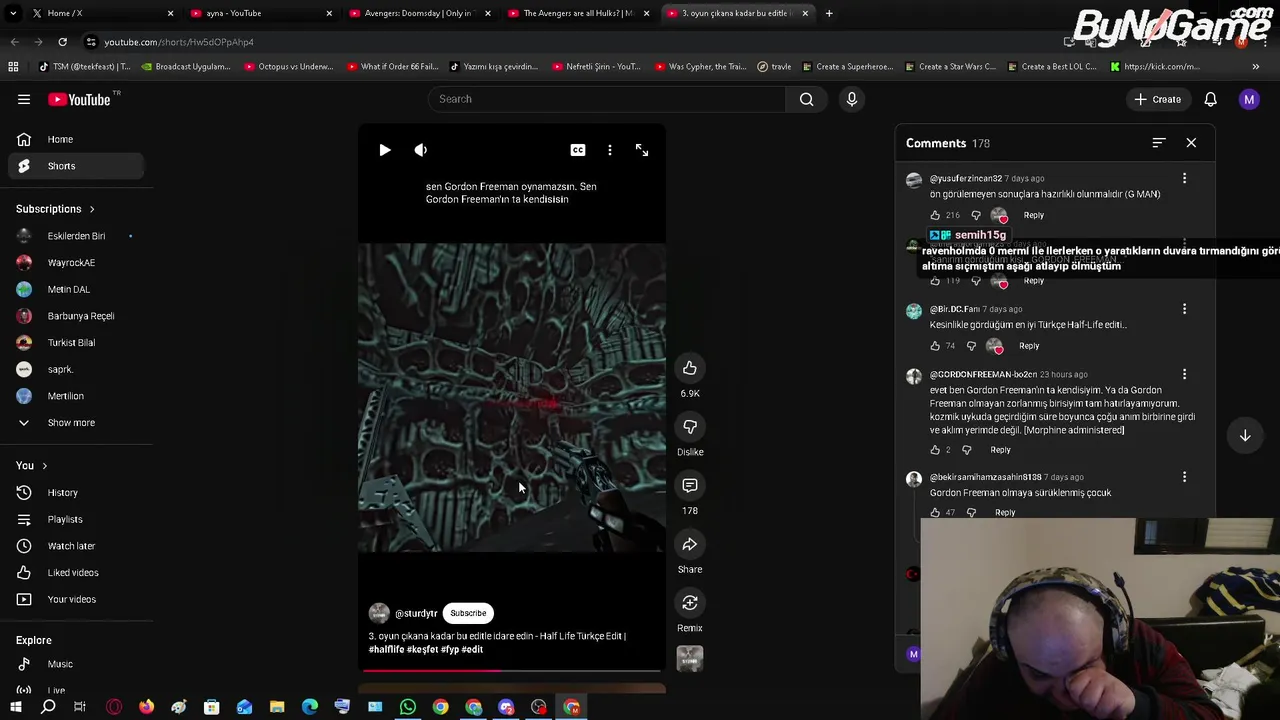Open YouTube notifications bell
This screenshot has height=720, width=1280.
point(1210,99)
